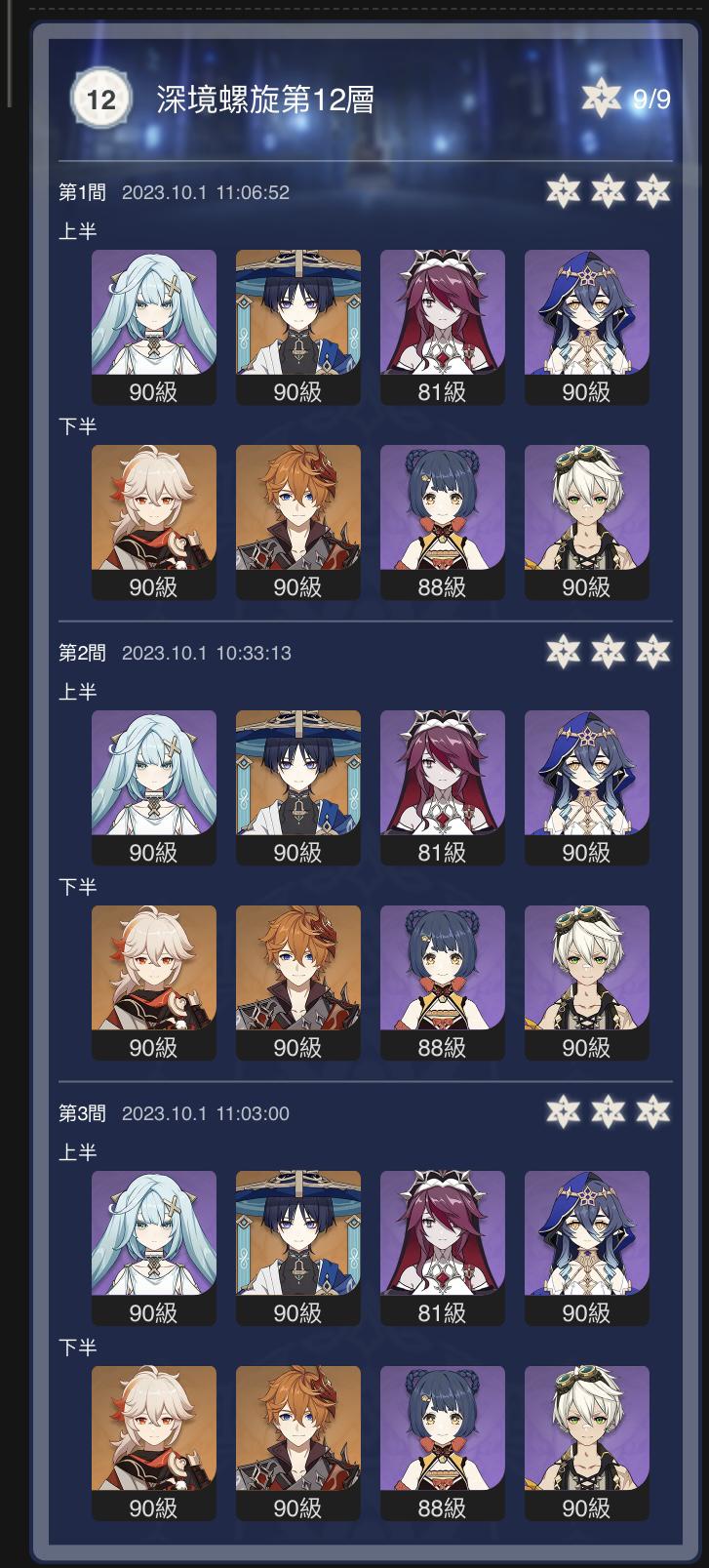The image size is (709, 1568).
Task: Click the 9/9 star total icon
Action: (602, 98)
